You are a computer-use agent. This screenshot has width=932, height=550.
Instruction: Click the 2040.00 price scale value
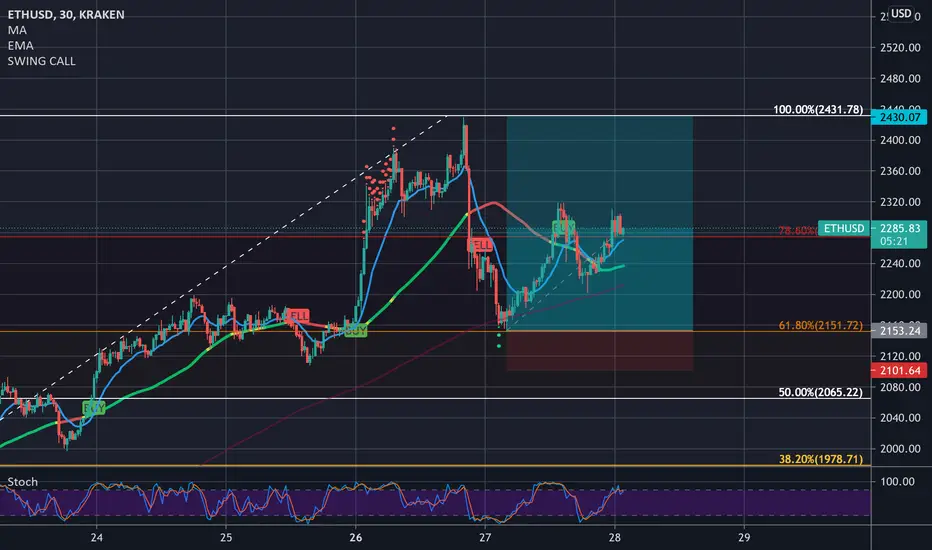tap(900, 418)
